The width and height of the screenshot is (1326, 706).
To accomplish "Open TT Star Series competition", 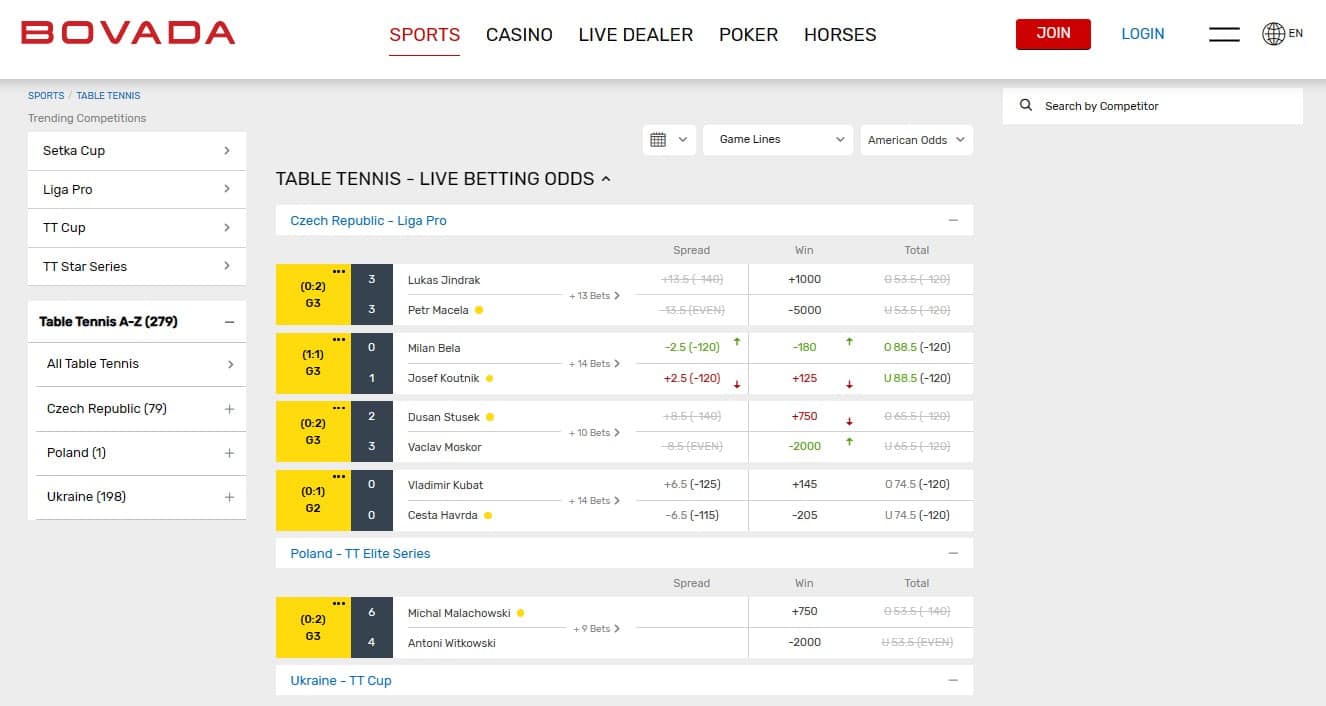I will 137,267.
